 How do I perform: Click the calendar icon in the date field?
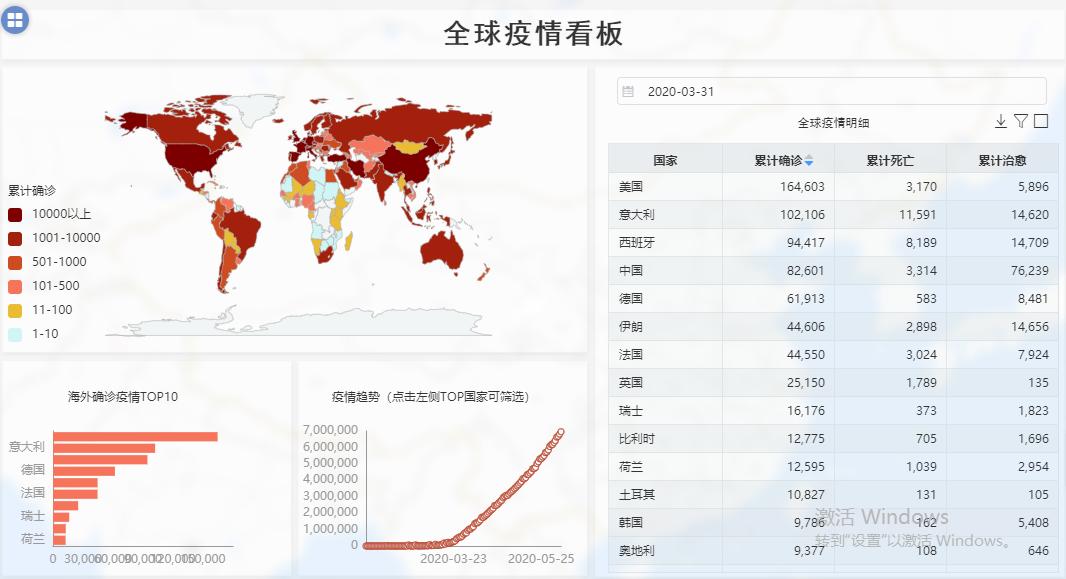coord(630,91)
